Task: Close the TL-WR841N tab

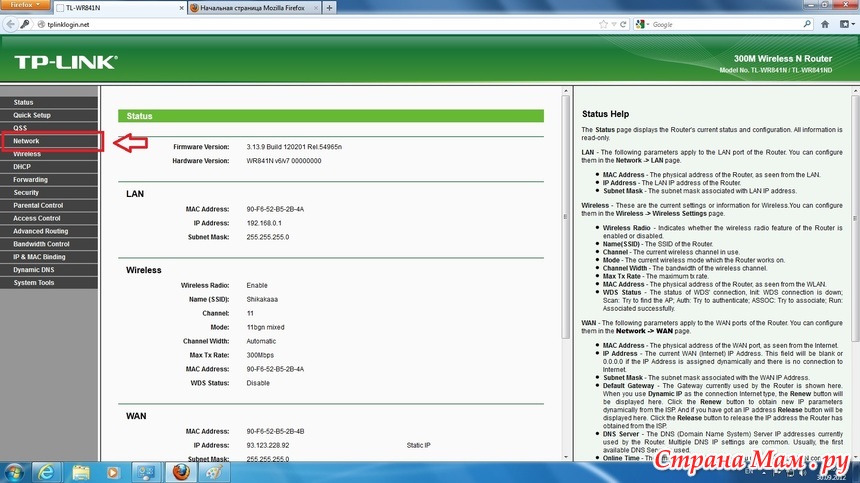Action: [x=181, y=8]
